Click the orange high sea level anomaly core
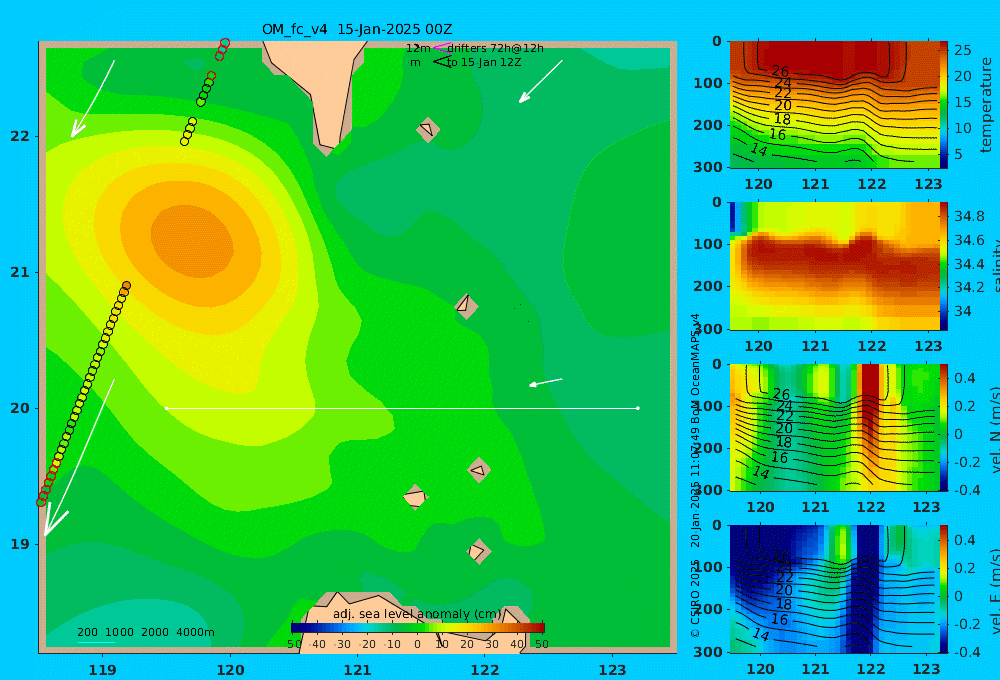1000x680 pixels. [193, 241]
